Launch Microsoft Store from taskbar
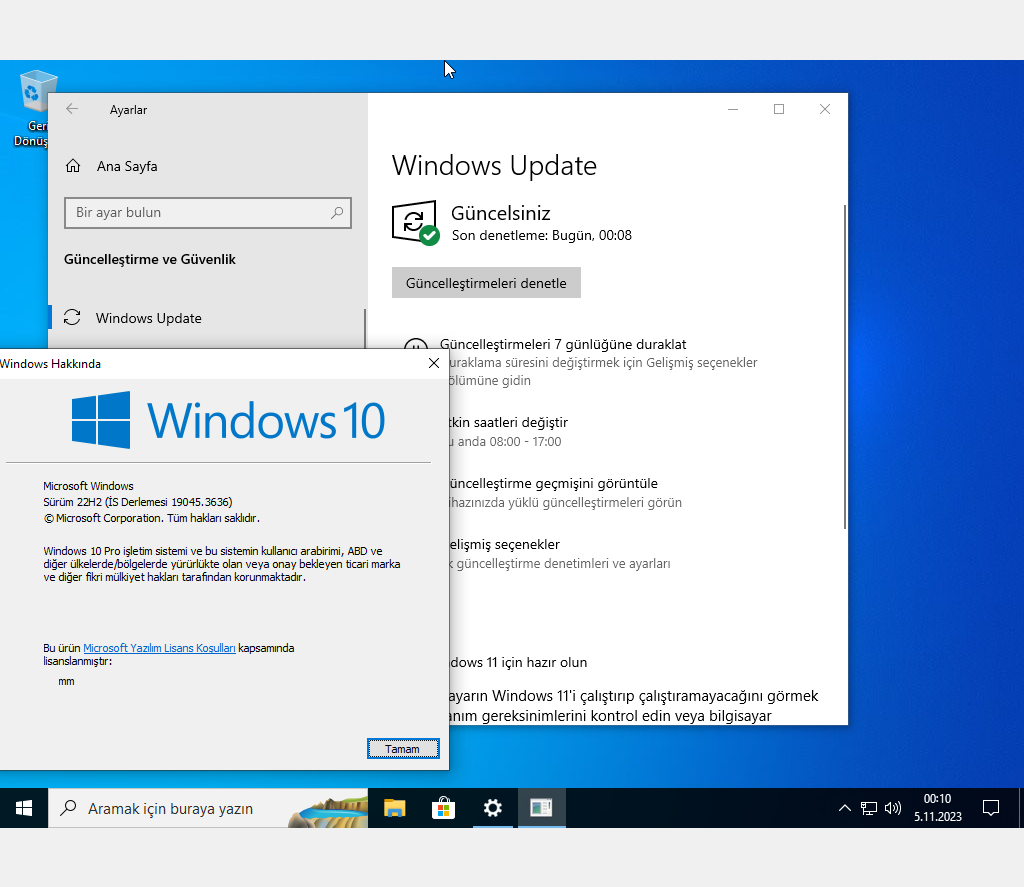The width and height of the screenshot is (1024, 887). point(443,808)
